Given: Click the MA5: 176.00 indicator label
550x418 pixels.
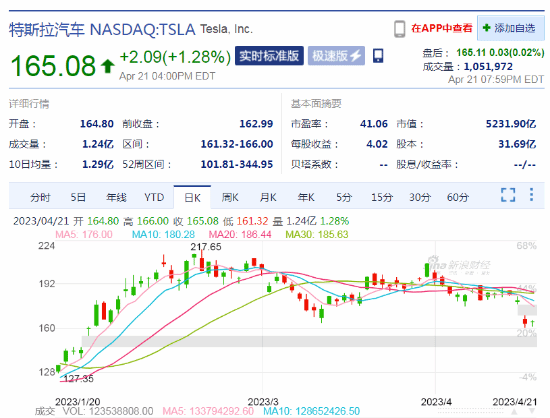Looking at the screenshot, I should point(84,234).
